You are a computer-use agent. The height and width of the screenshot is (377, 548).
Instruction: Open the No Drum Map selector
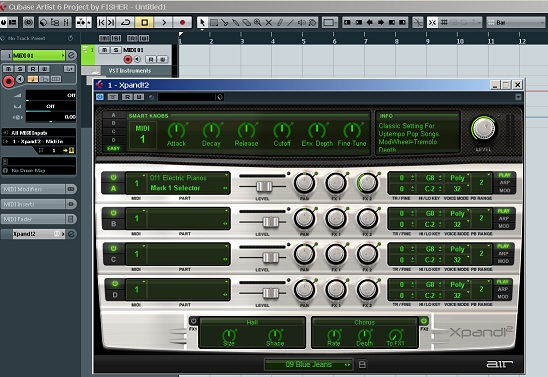coord(39,171)
